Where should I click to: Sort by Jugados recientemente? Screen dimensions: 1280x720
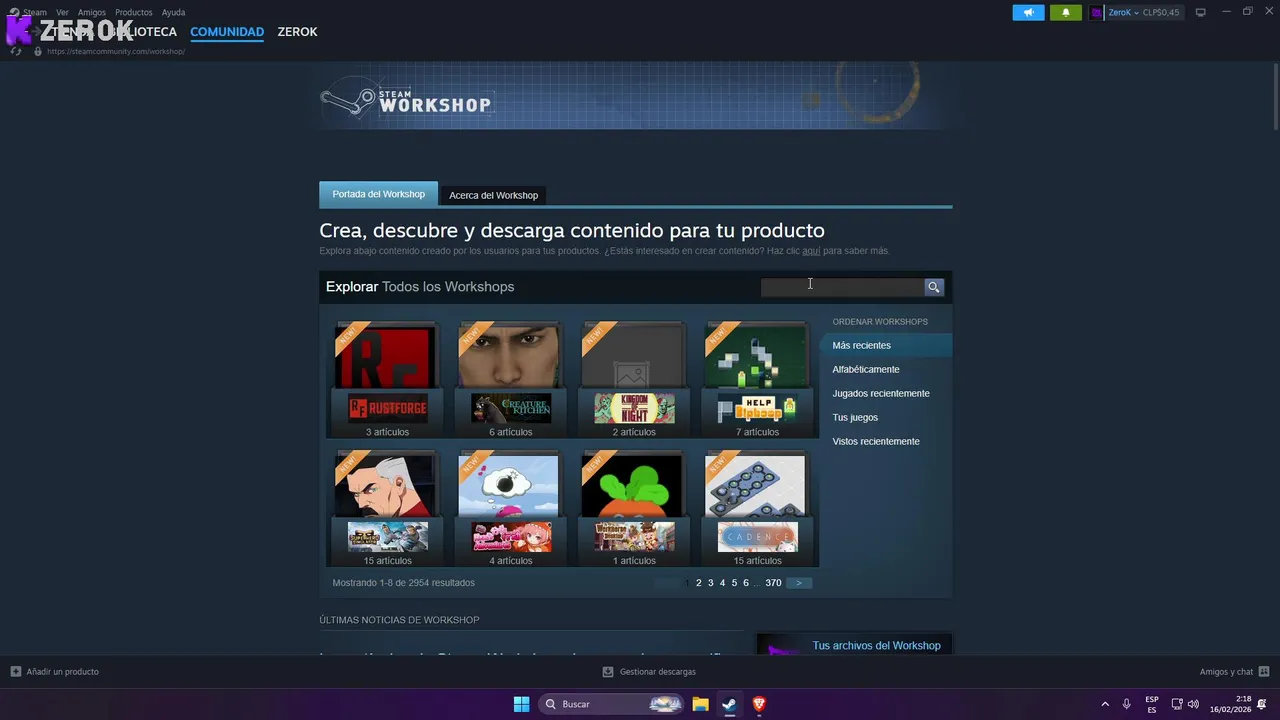(881, 393)
